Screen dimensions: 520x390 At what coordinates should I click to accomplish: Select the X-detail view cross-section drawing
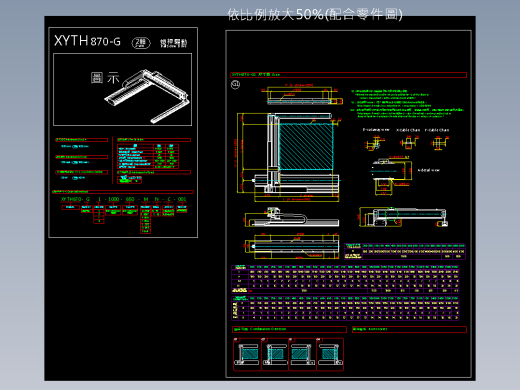[392, 175]
